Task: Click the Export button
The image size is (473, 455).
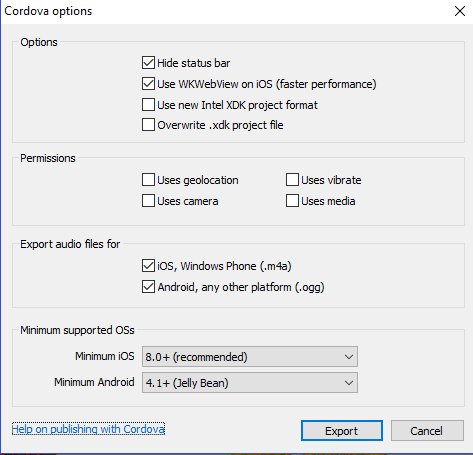Action: point(342,431)
